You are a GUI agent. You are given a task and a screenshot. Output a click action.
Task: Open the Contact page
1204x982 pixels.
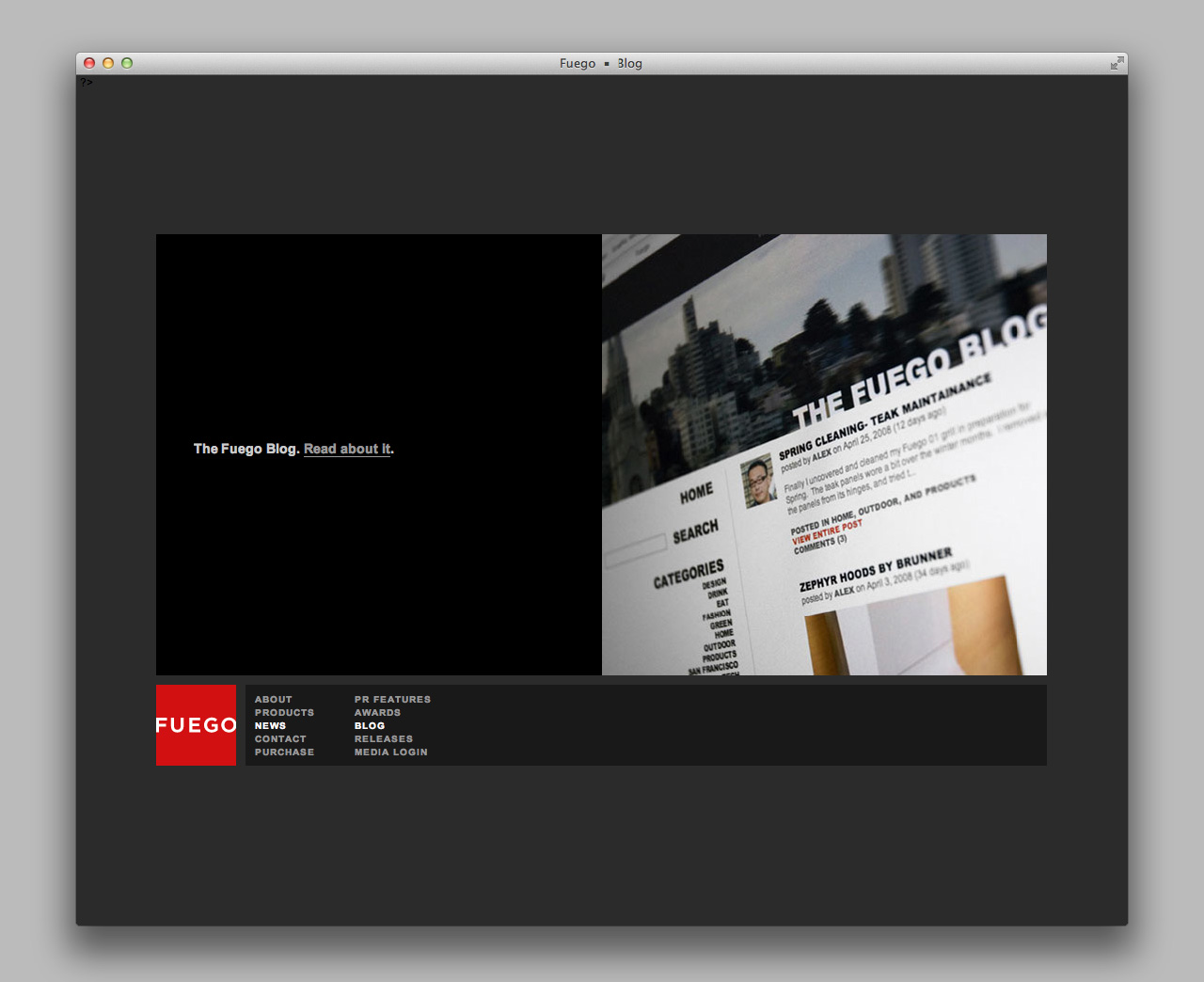(x=280, y=739)
